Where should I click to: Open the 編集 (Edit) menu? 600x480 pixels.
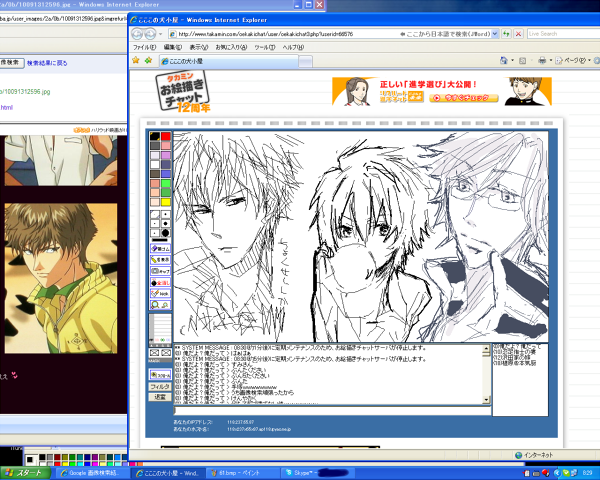coord(173,47)
